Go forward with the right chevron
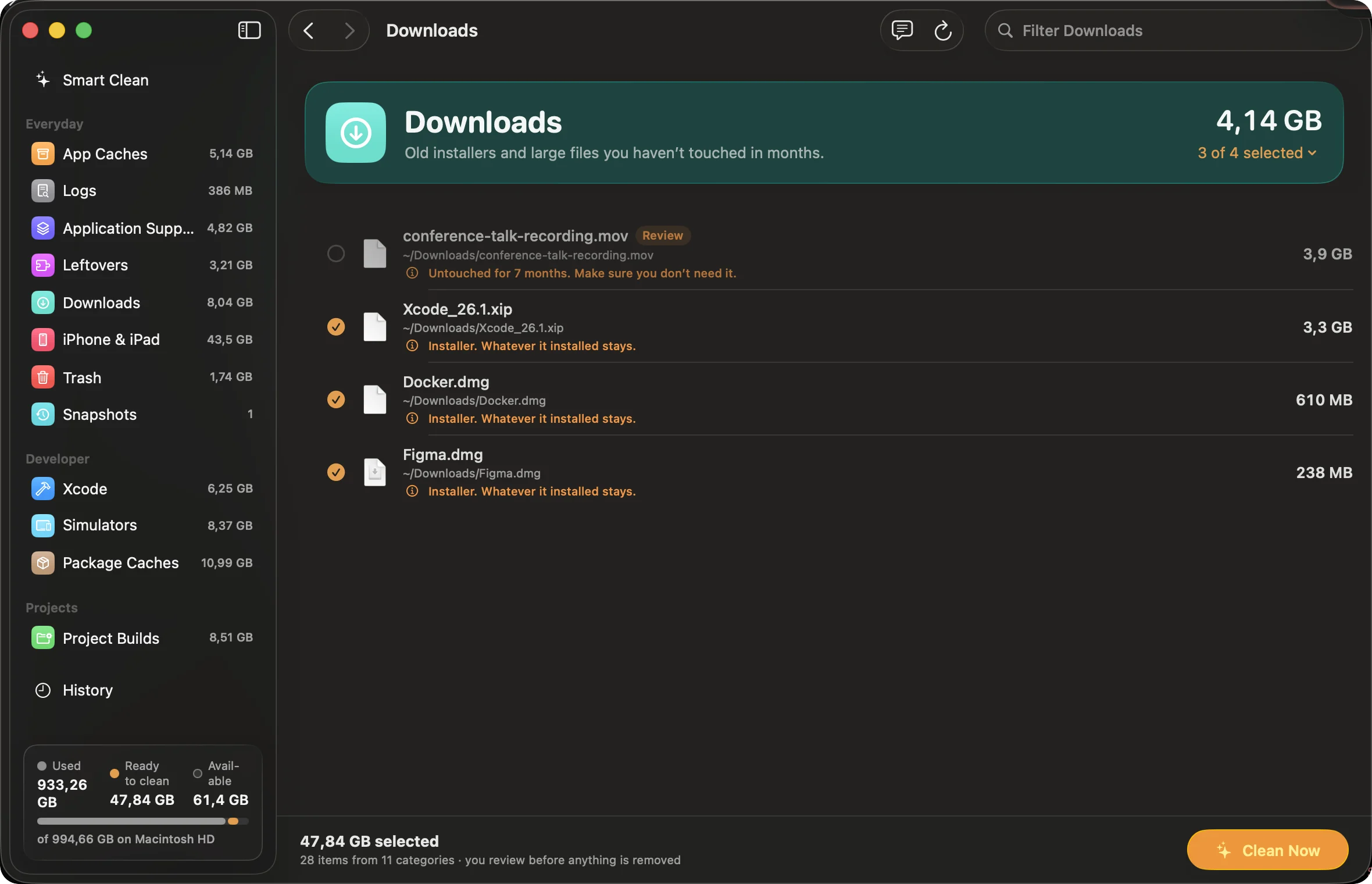The height and width of the screenshot is (884, 1372). click(349, 30)
